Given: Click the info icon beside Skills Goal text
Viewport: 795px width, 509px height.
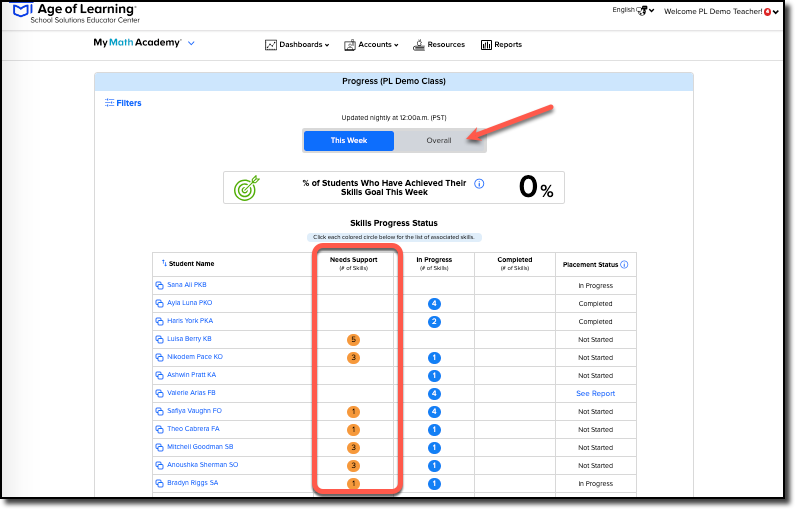Looking at the screenshot, I should click(x=479, y=184).
